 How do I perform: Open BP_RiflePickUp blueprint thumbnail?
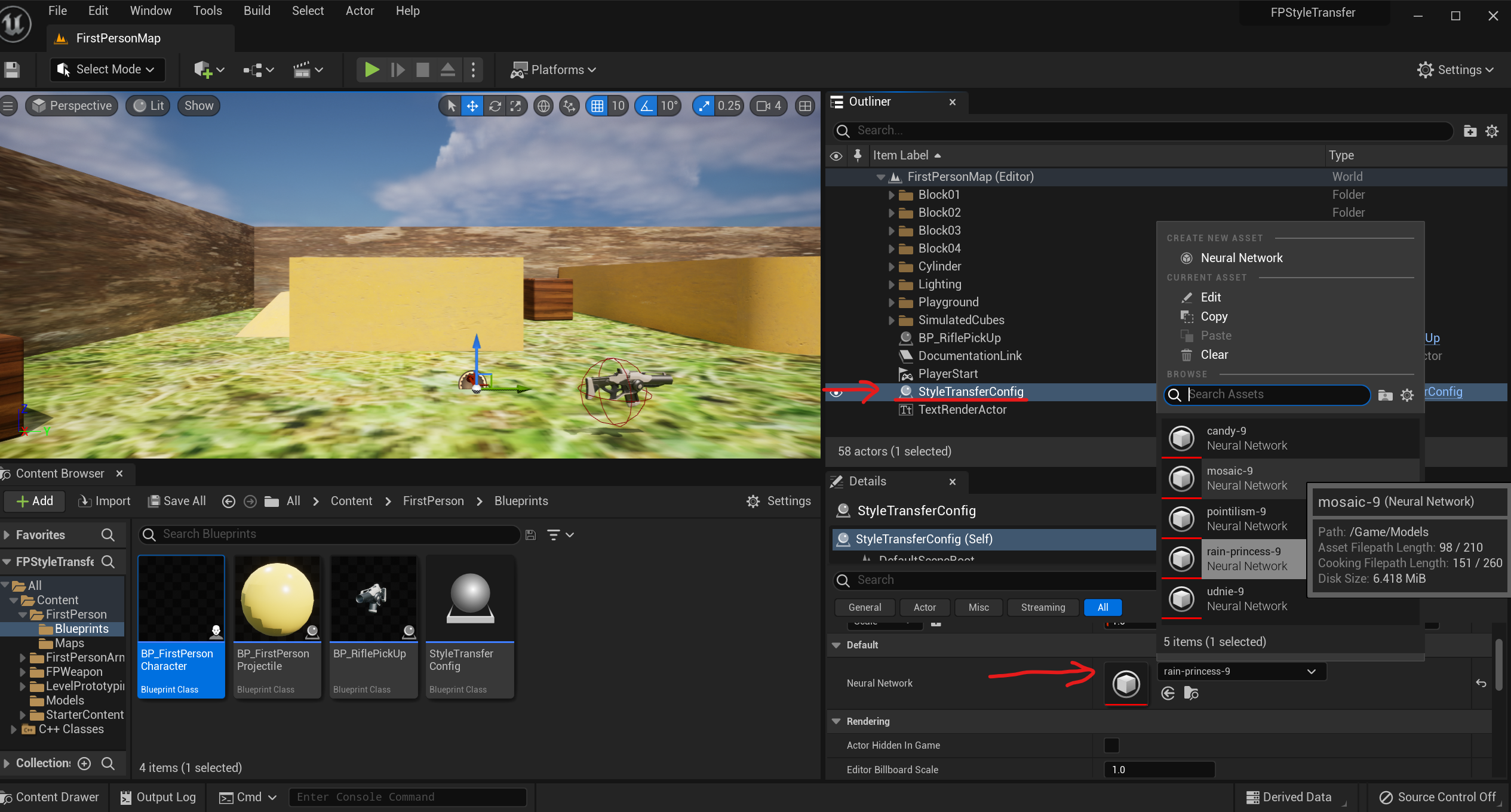coord(373,599)
